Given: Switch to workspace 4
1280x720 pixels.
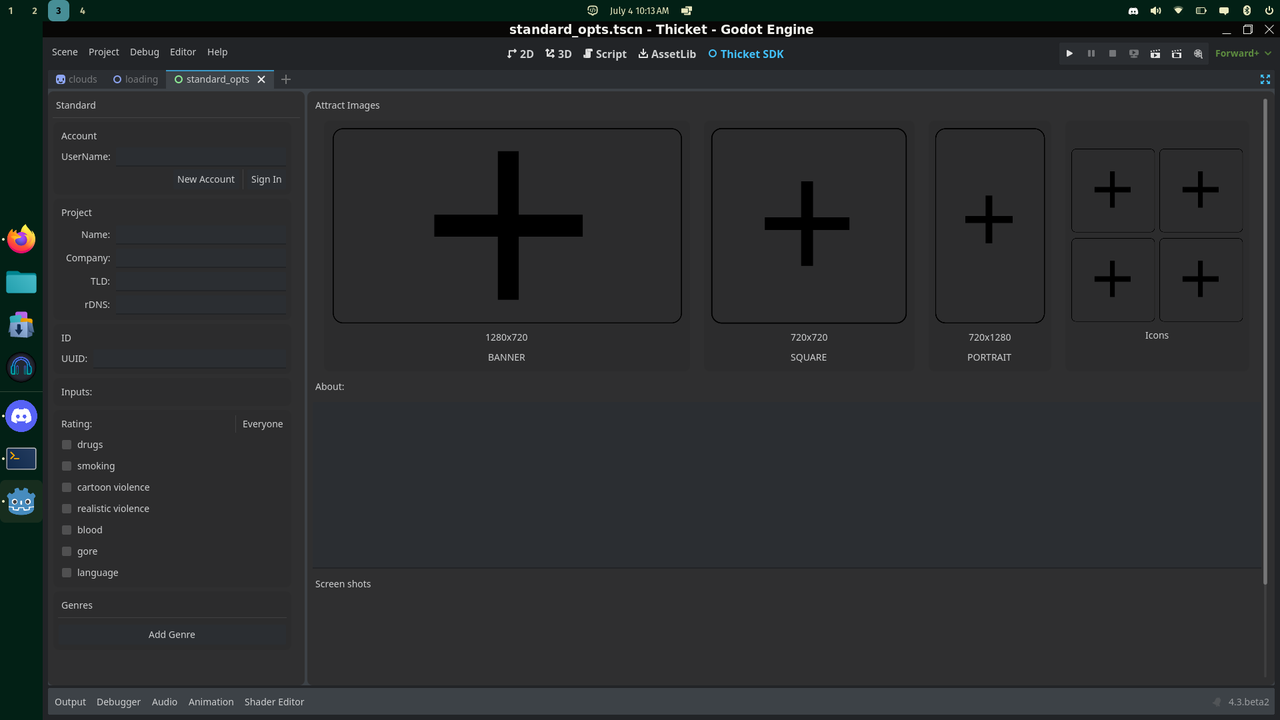Looking at the screenshot, I should tap(82, 10).
